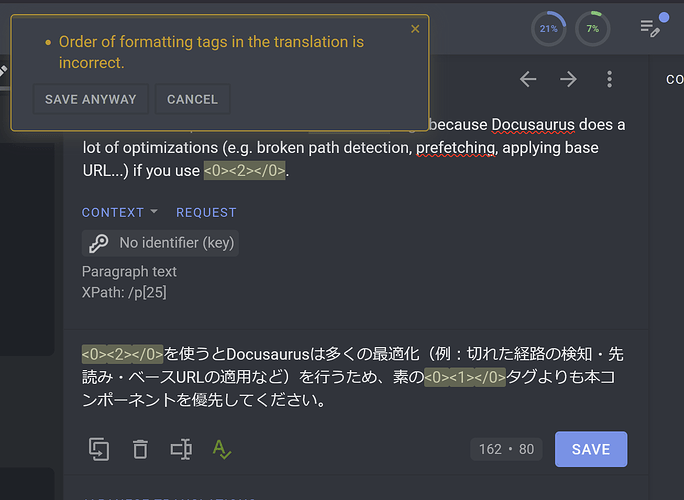684x500 pixels.
Task: Click the trash icon to clear translation
Action: pos(140,449)
